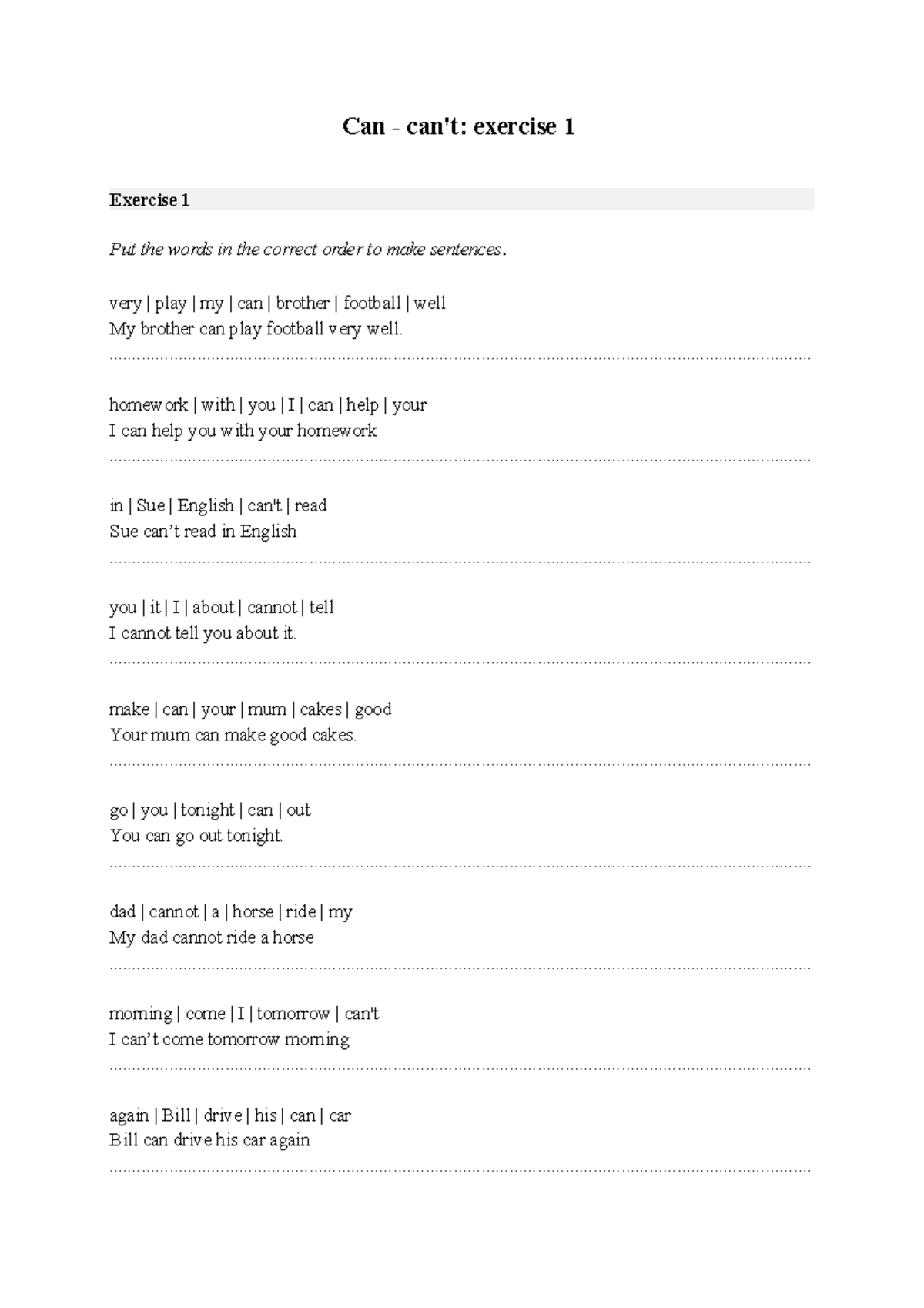Click the answer 'I cannot tell you about it.'
This screenshot has width=924, height=1308.
tap(203, 633)
